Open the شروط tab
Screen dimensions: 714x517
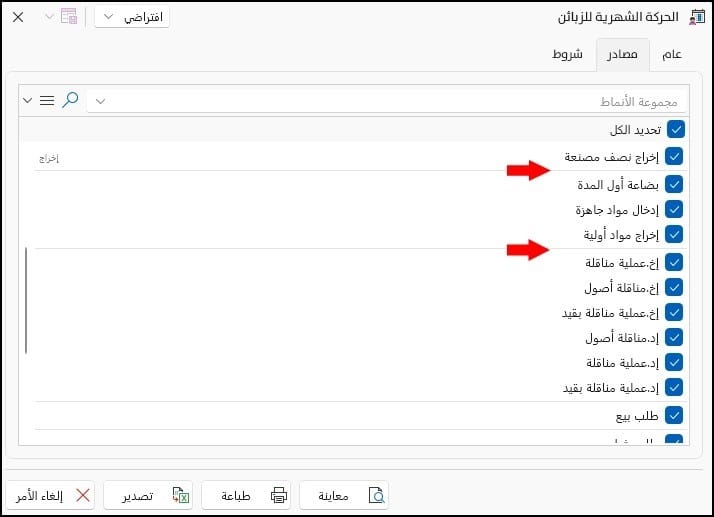[567, 55]
